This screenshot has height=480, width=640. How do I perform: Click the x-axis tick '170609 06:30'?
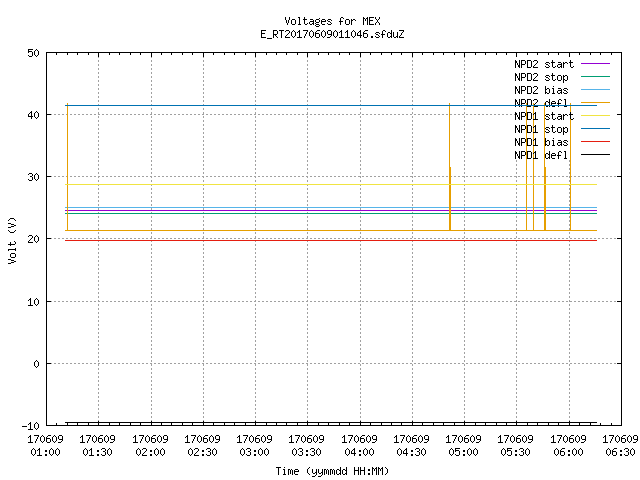pos(620,446)
